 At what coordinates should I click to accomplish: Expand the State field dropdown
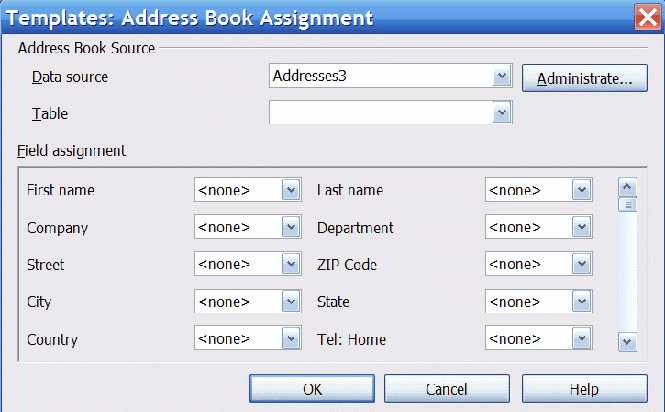pos(581,302)
